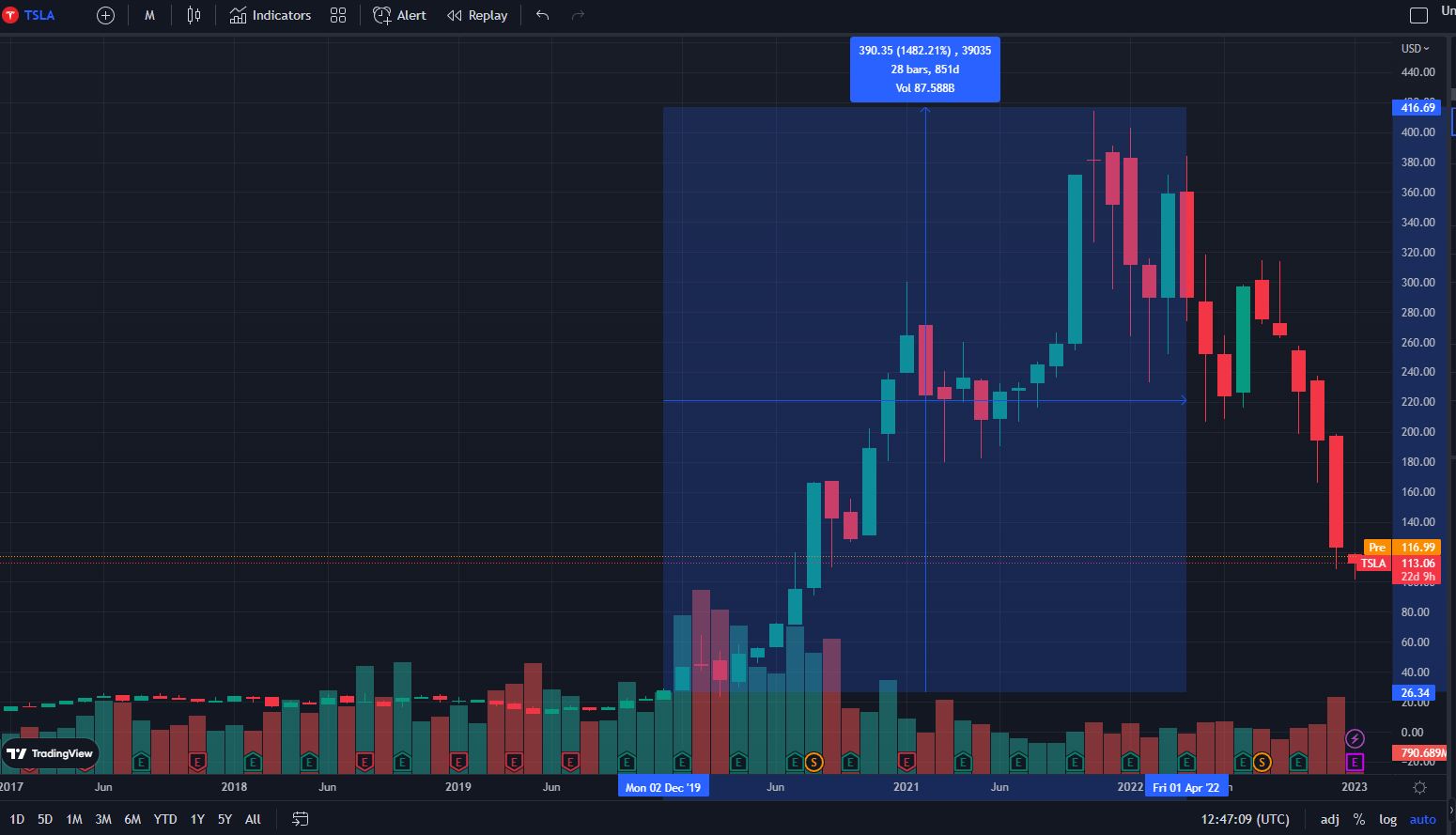The height and width of the screenshot is (835, 1456).
Task: Click the Mon 02 Dec '19 date label
Action: point(663,787)
